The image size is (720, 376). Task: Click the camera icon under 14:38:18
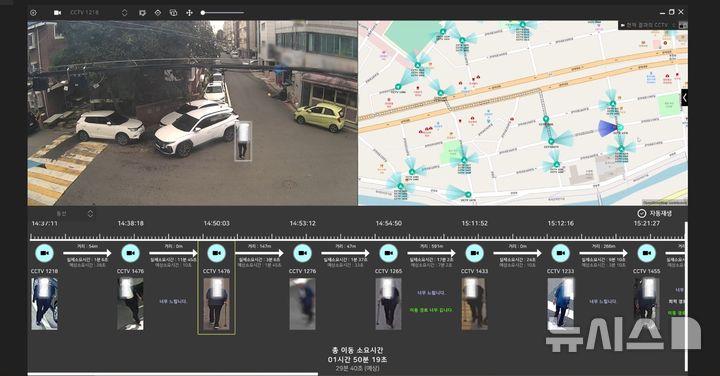130,253
